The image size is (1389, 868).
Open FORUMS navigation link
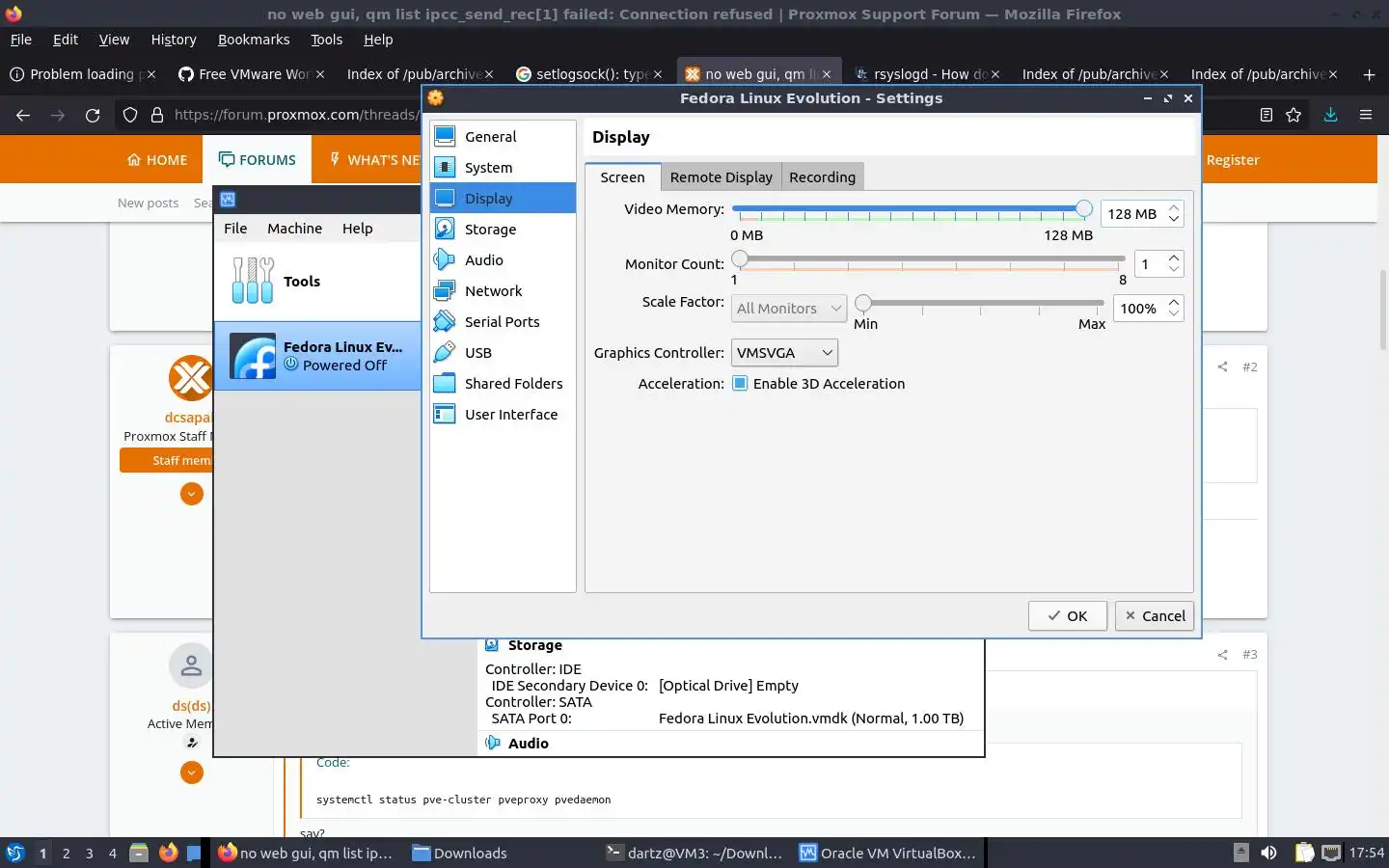[258, 160]
